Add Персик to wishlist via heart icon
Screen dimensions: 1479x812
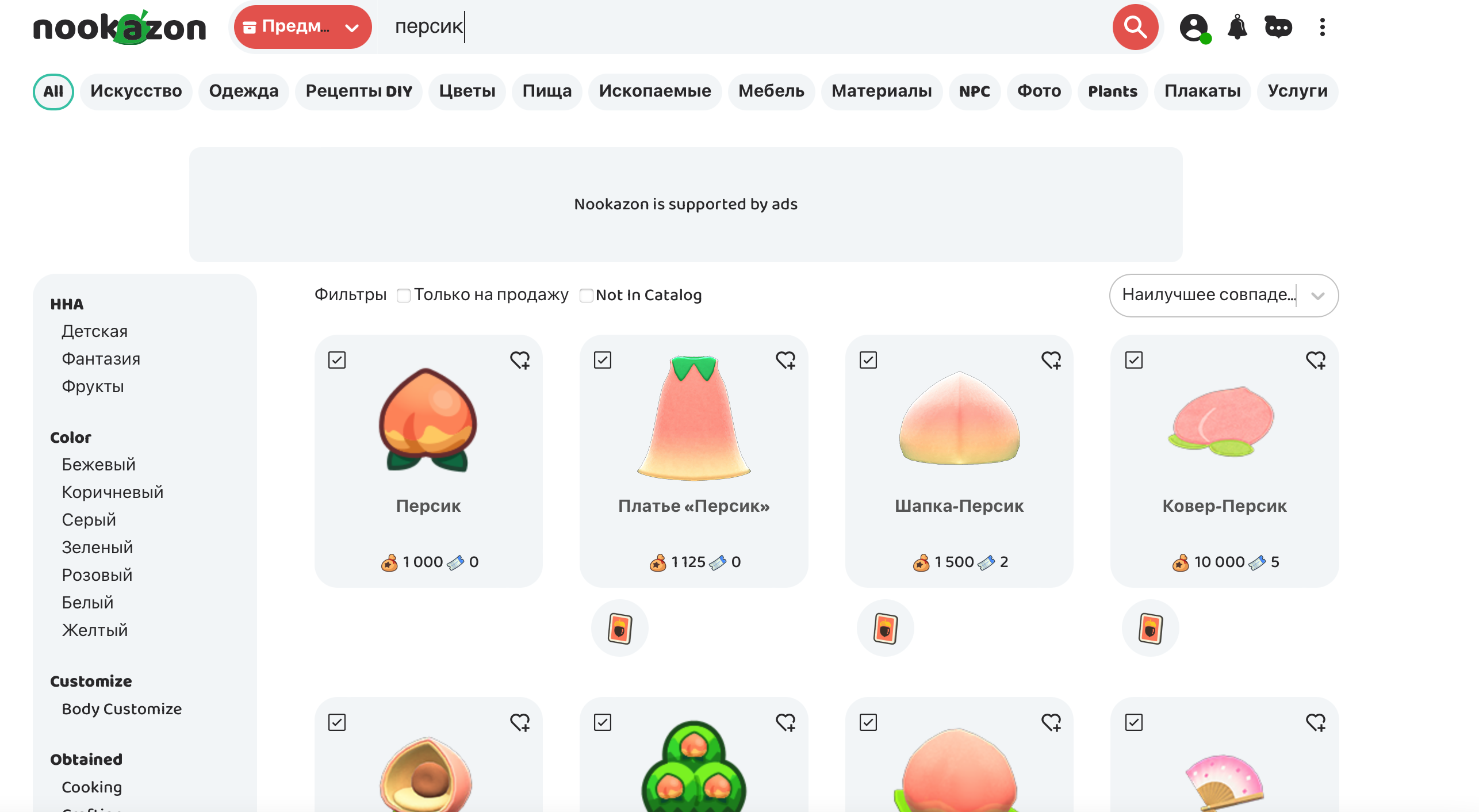coord(520,360)
